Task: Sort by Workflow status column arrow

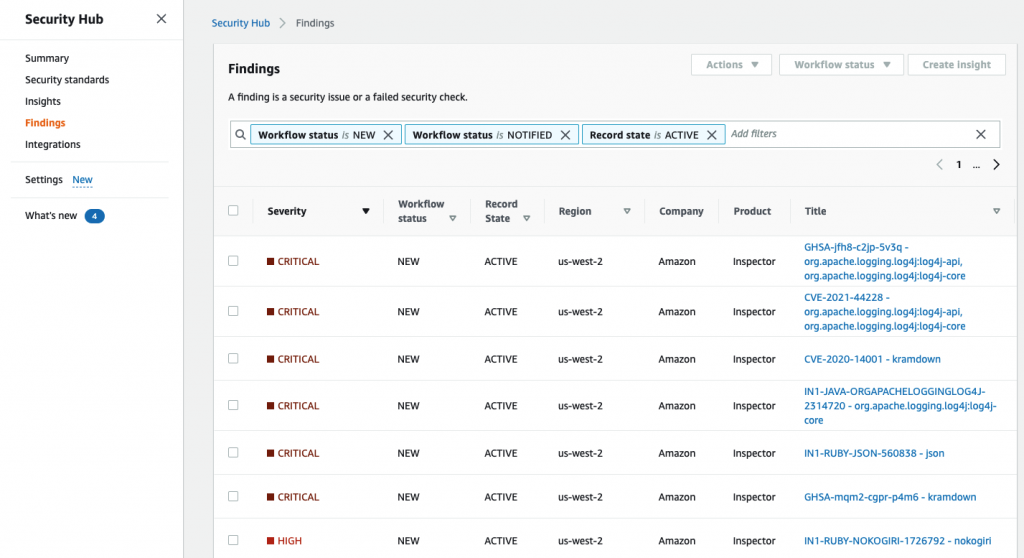Action: pyautogui.click(x=453, y=218)
